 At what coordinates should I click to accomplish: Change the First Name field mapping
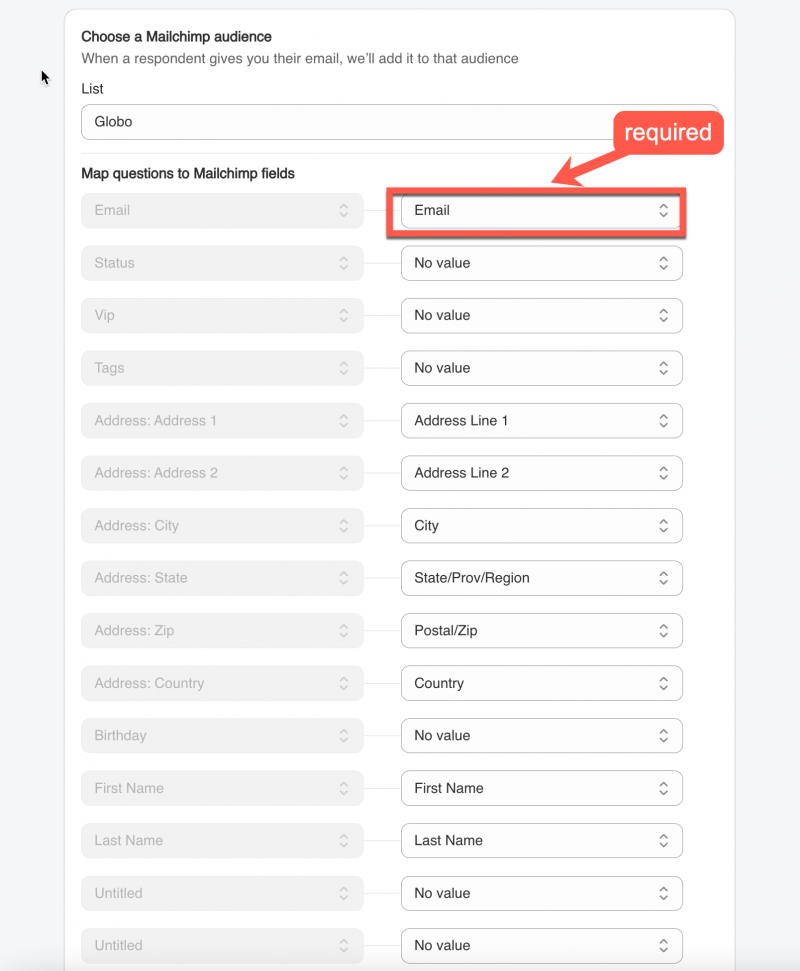click(x=540, y=788)
